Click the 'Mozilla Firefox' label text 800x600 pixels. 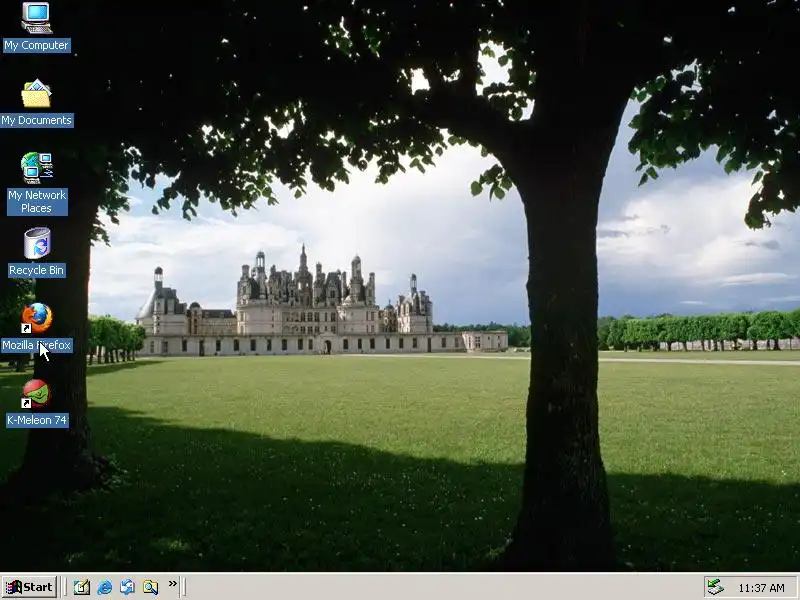pyautogui.click(x=37, y=345)
